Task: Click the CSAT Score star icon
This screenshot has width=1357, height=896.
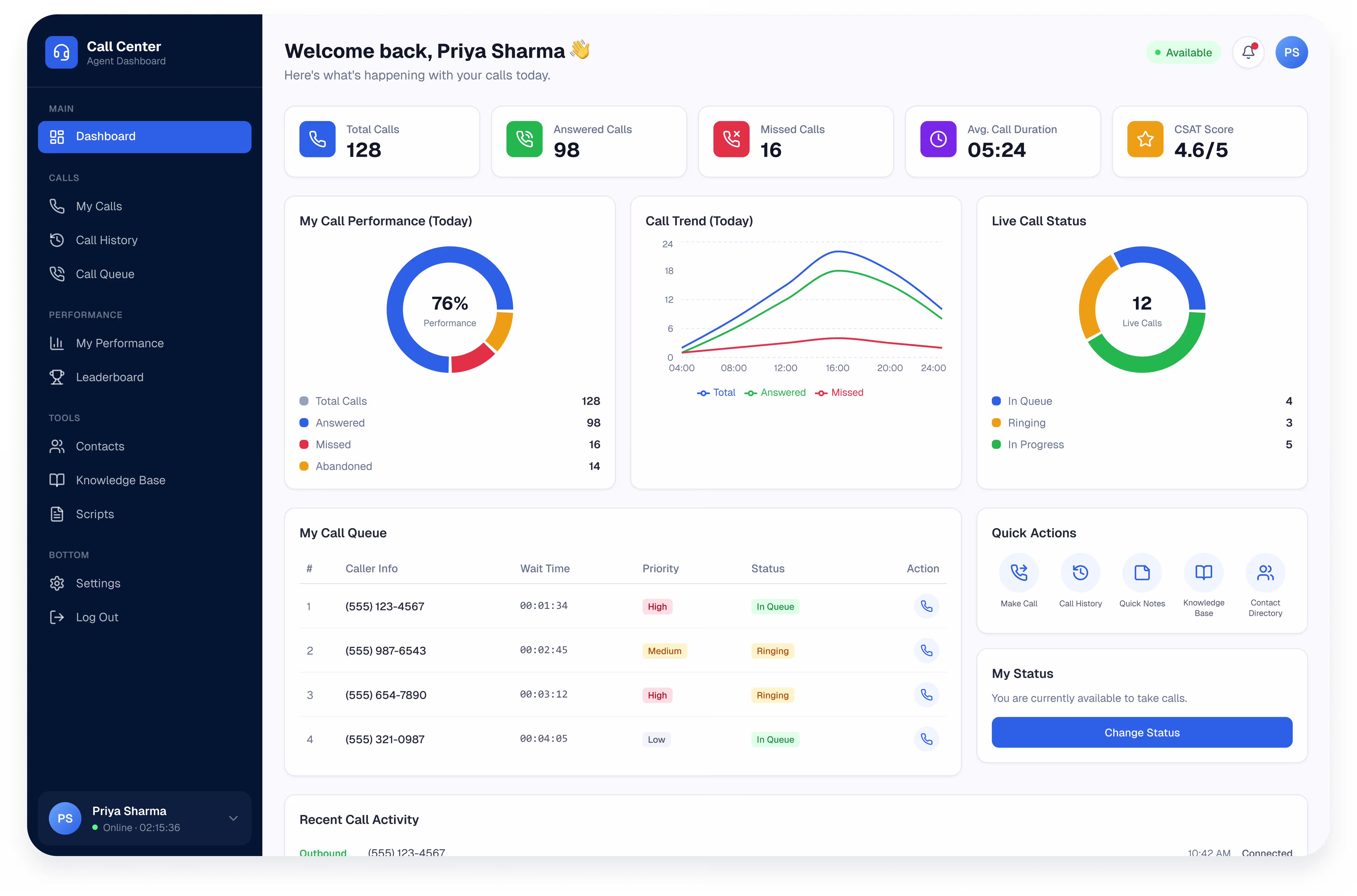Action: [x=1145, y=139]
